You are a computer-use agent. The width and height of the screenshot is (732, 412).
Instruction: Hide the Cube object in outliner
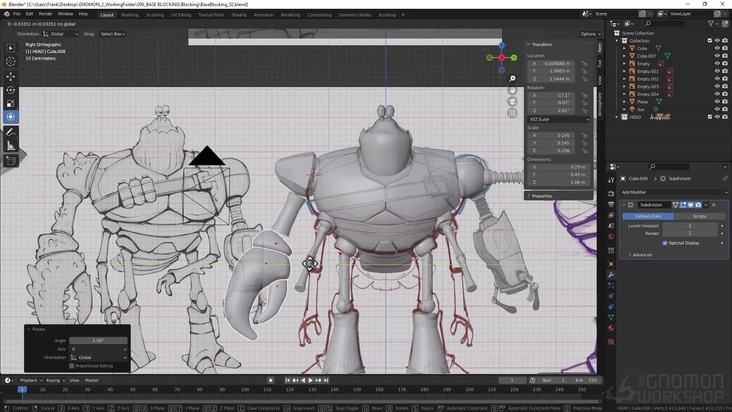718,48
